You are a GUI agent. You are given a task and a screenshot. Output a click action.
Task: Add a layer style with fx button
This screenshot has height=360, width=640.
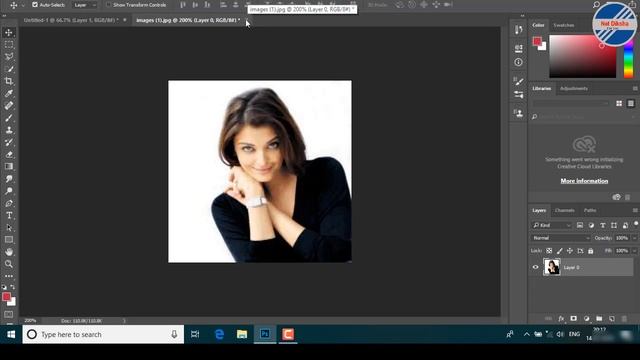pyautogui.click(x=561, y=318)
